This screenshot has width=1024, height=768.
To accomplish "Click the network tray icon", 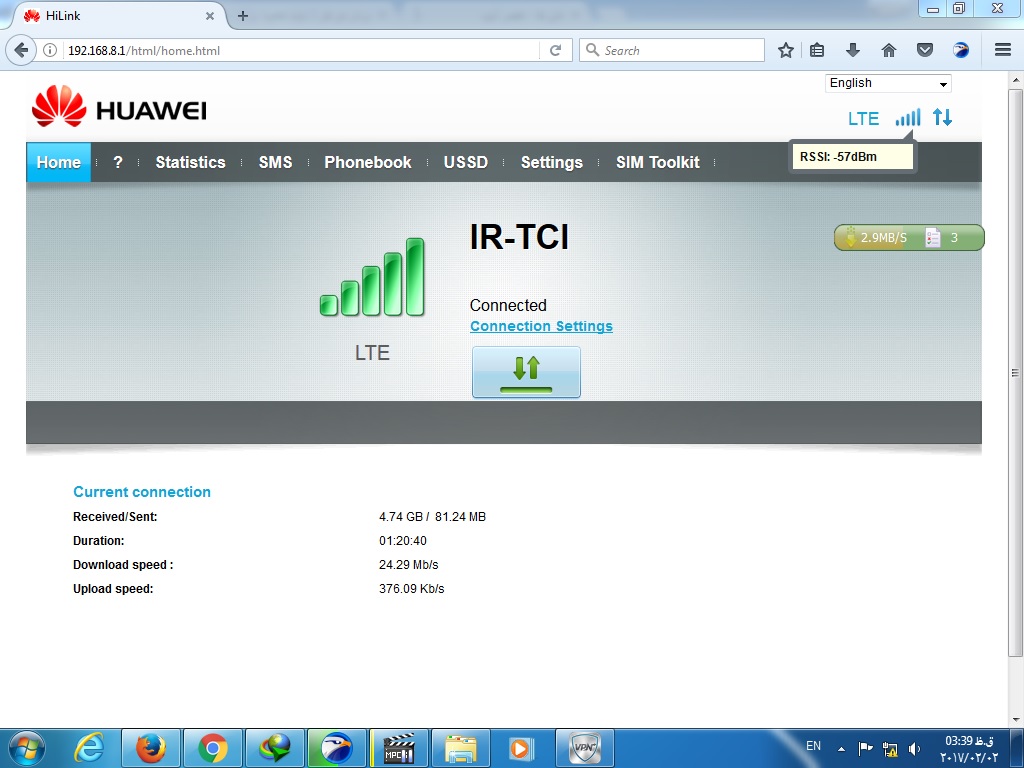I will click(889, 748).
